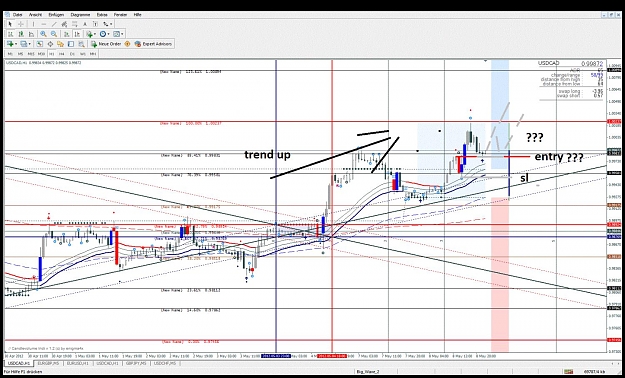The image size is (625, 378).
Task: Switch to the GBPJPY,M5 chart tab
Action: coord(137,363)
